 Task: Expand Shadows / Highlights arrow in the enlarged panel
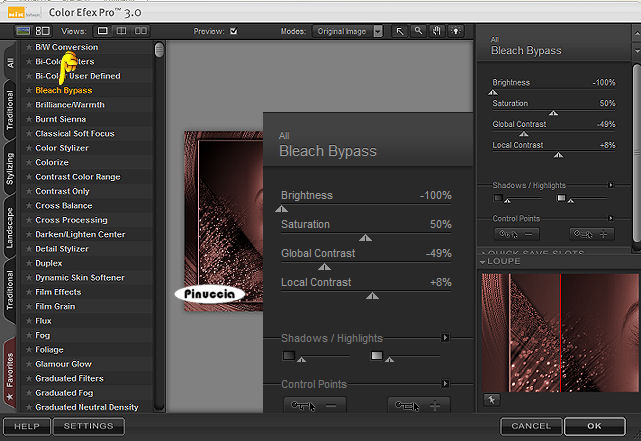tap(445, 338)
